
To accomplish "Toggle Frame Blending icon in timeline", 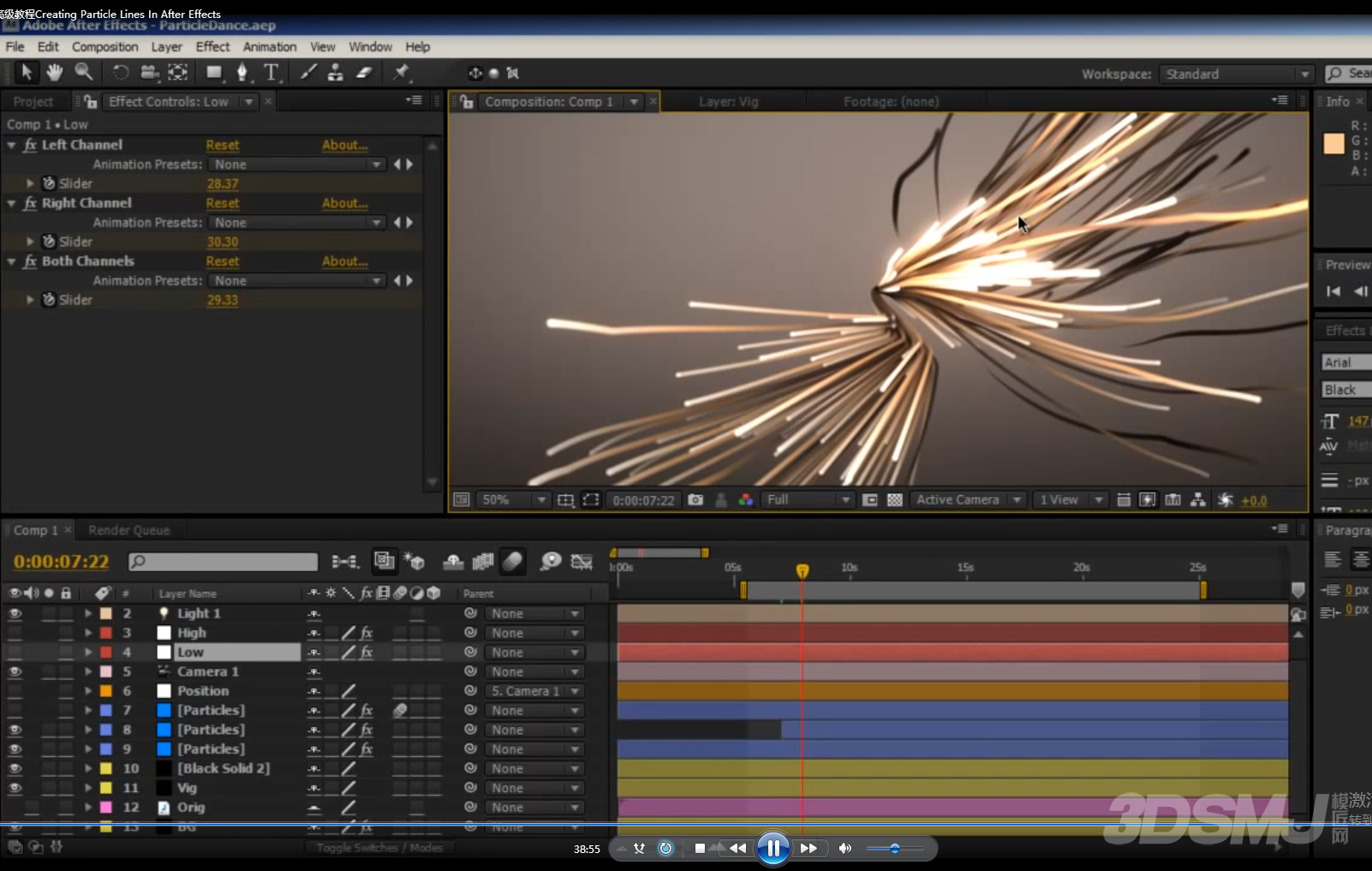I will [x=483, y=562].
